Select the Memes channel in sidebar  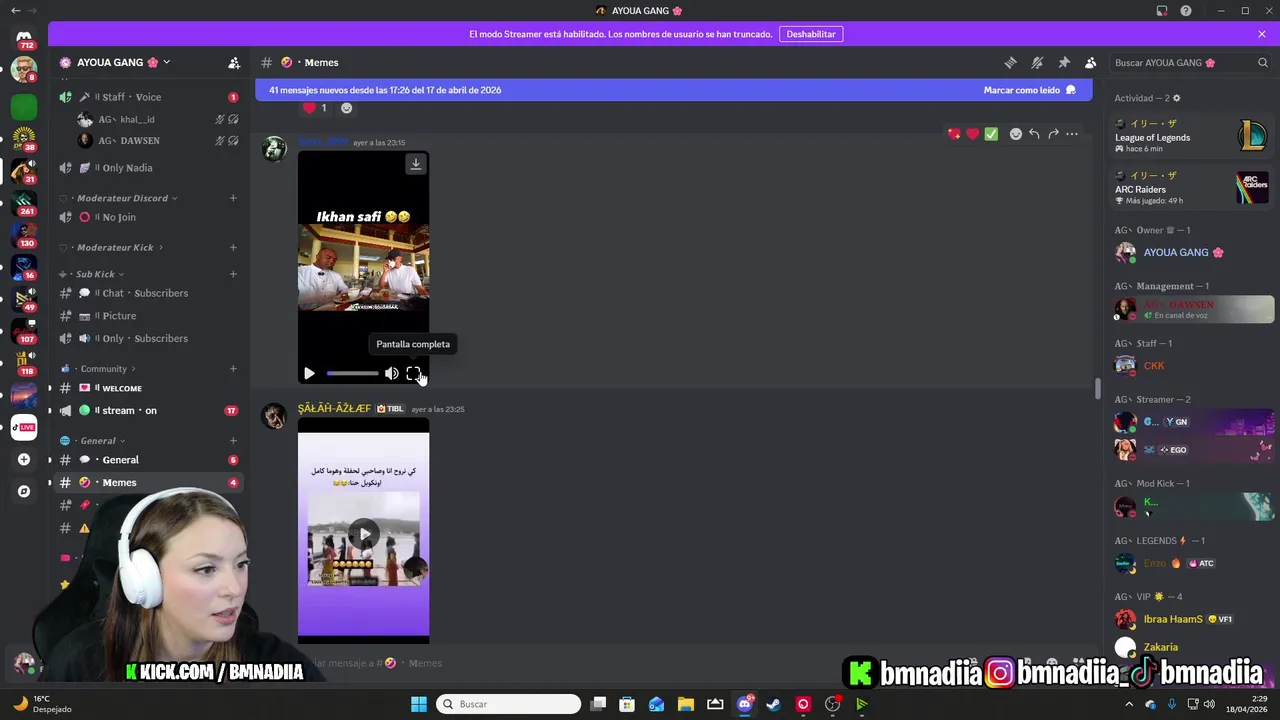tap(148, 482)
